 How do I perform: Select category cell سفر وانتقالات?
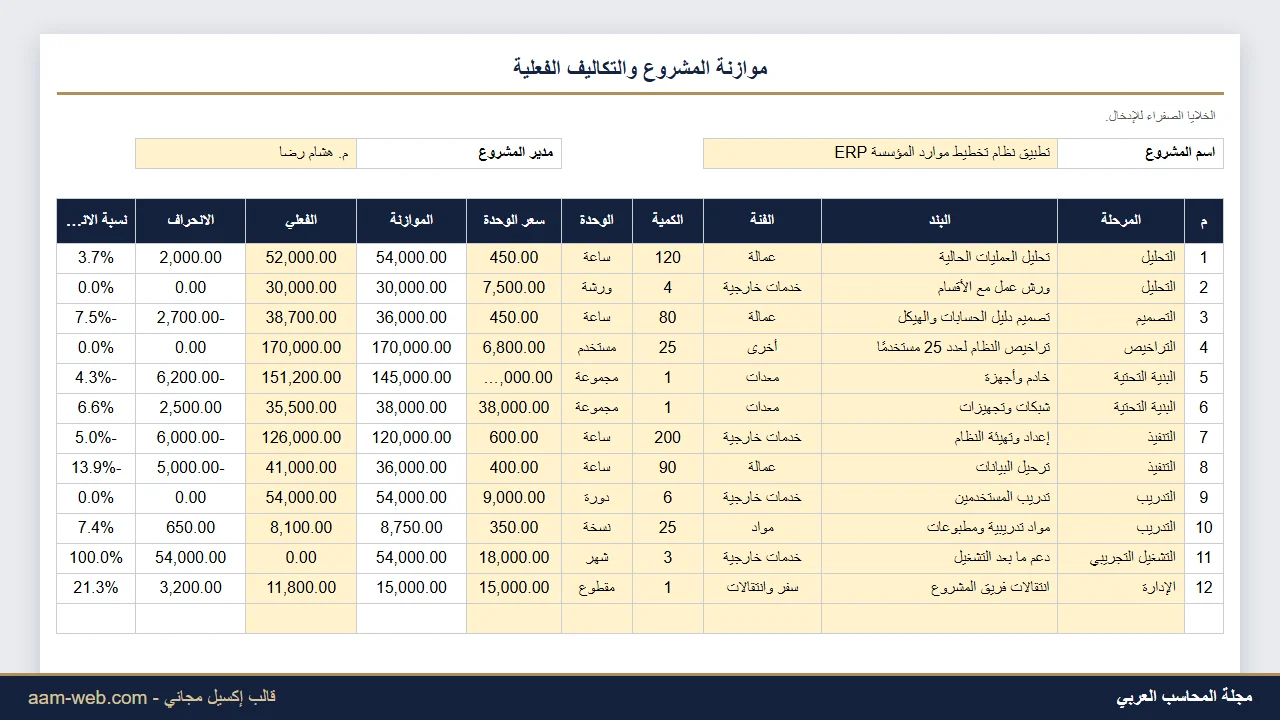pyautogui.click(x=762, y=588)
